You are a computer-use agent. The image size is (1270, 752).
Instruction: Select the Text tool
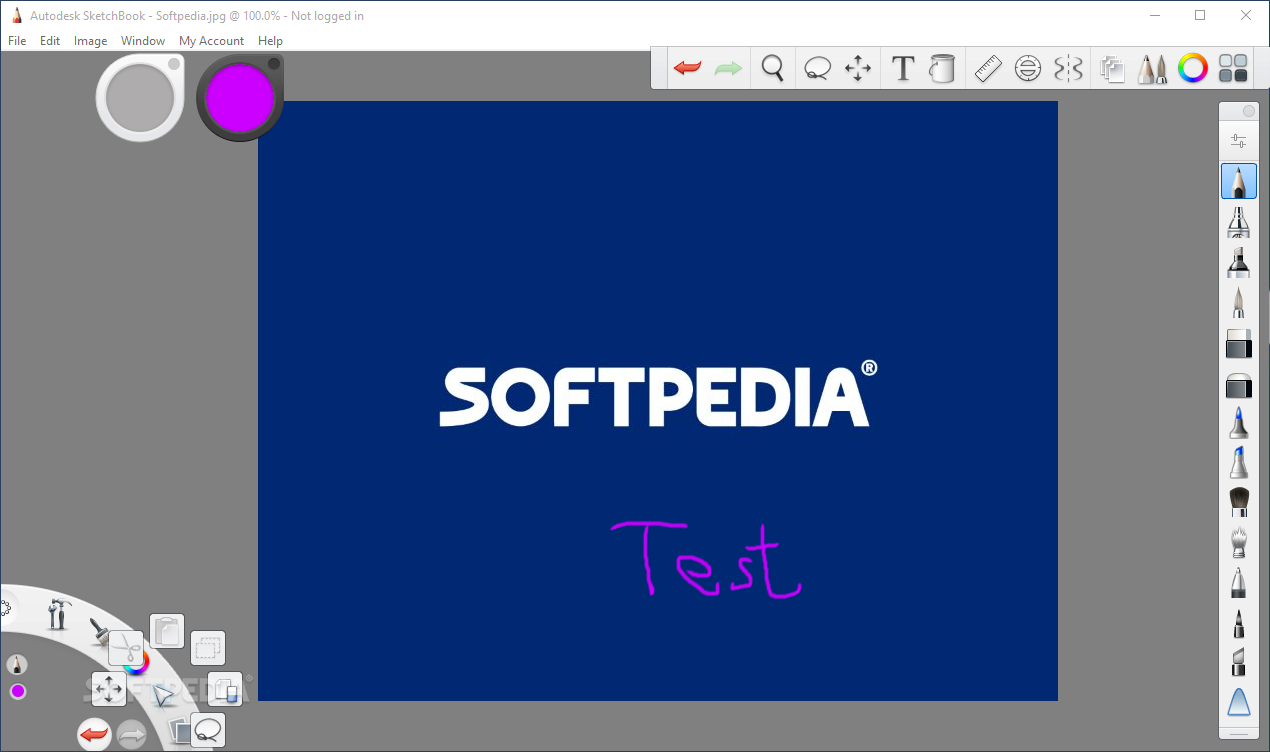[903, 68]
